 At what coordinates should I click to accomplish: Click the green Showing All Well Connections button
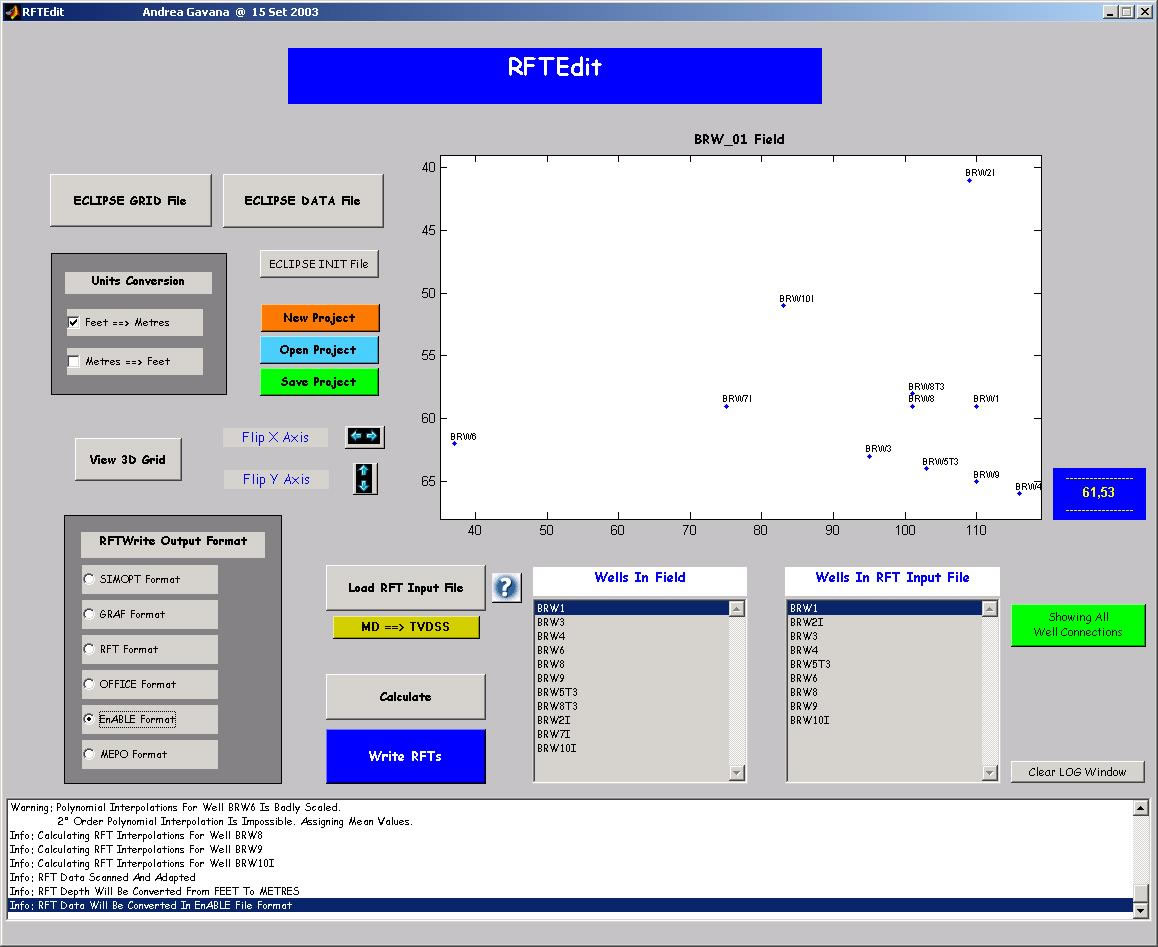(x=1077, y=625)
